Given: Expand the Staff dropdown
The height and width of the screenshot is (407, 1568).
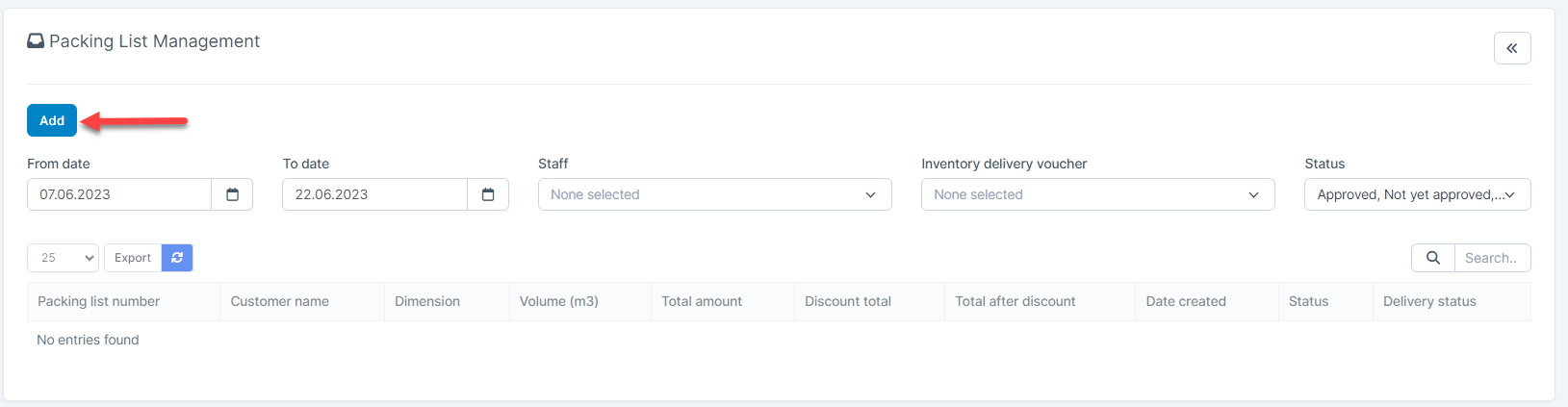Looking at the screenshot, I should click(714, 194).
